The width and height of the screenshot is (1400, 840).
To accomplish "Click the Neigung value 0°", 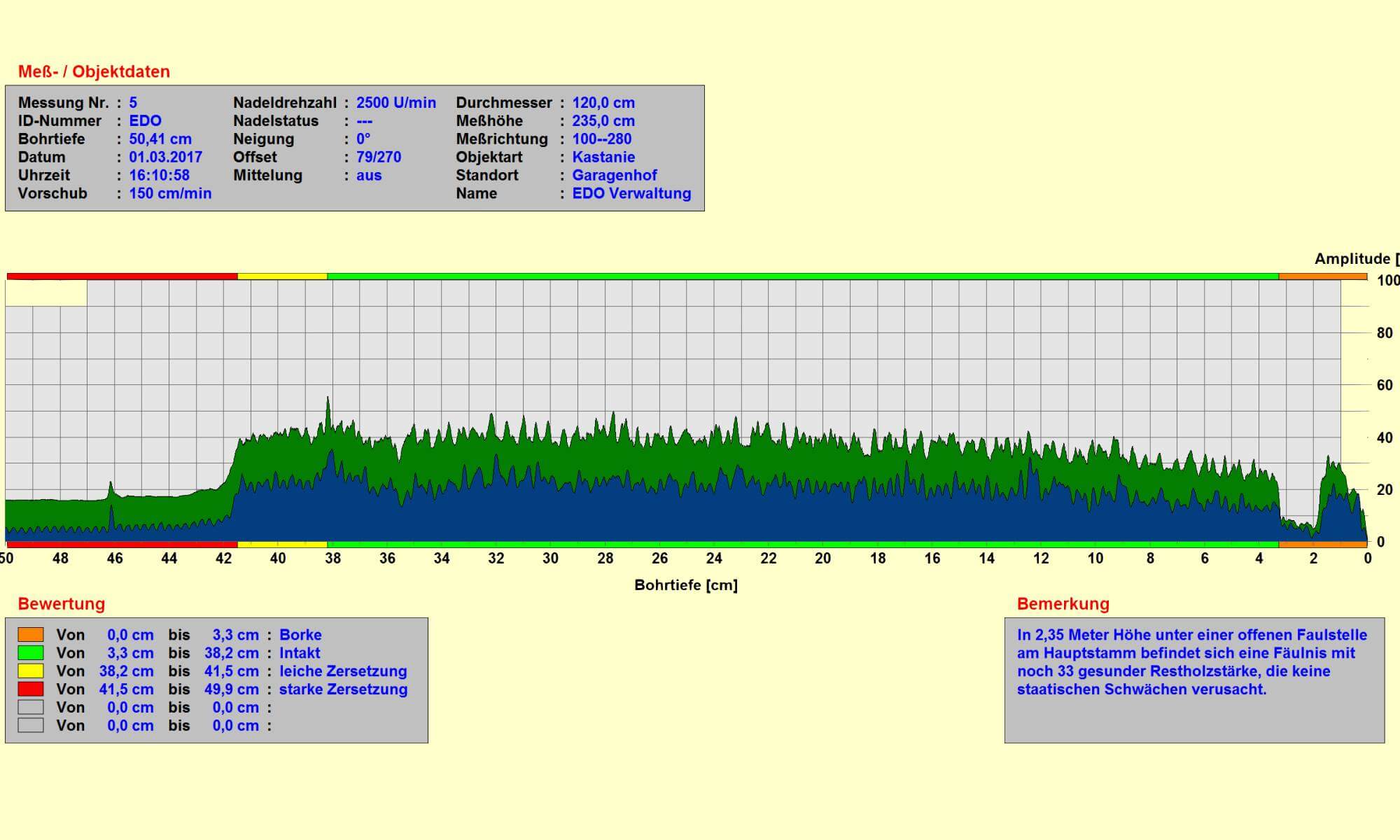I will click(363, 139).
